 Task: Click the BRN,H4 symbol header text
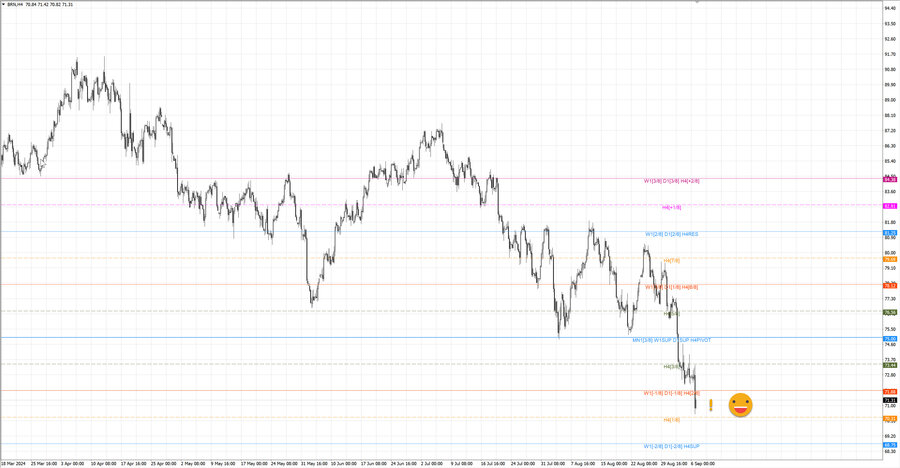[15, 5]
